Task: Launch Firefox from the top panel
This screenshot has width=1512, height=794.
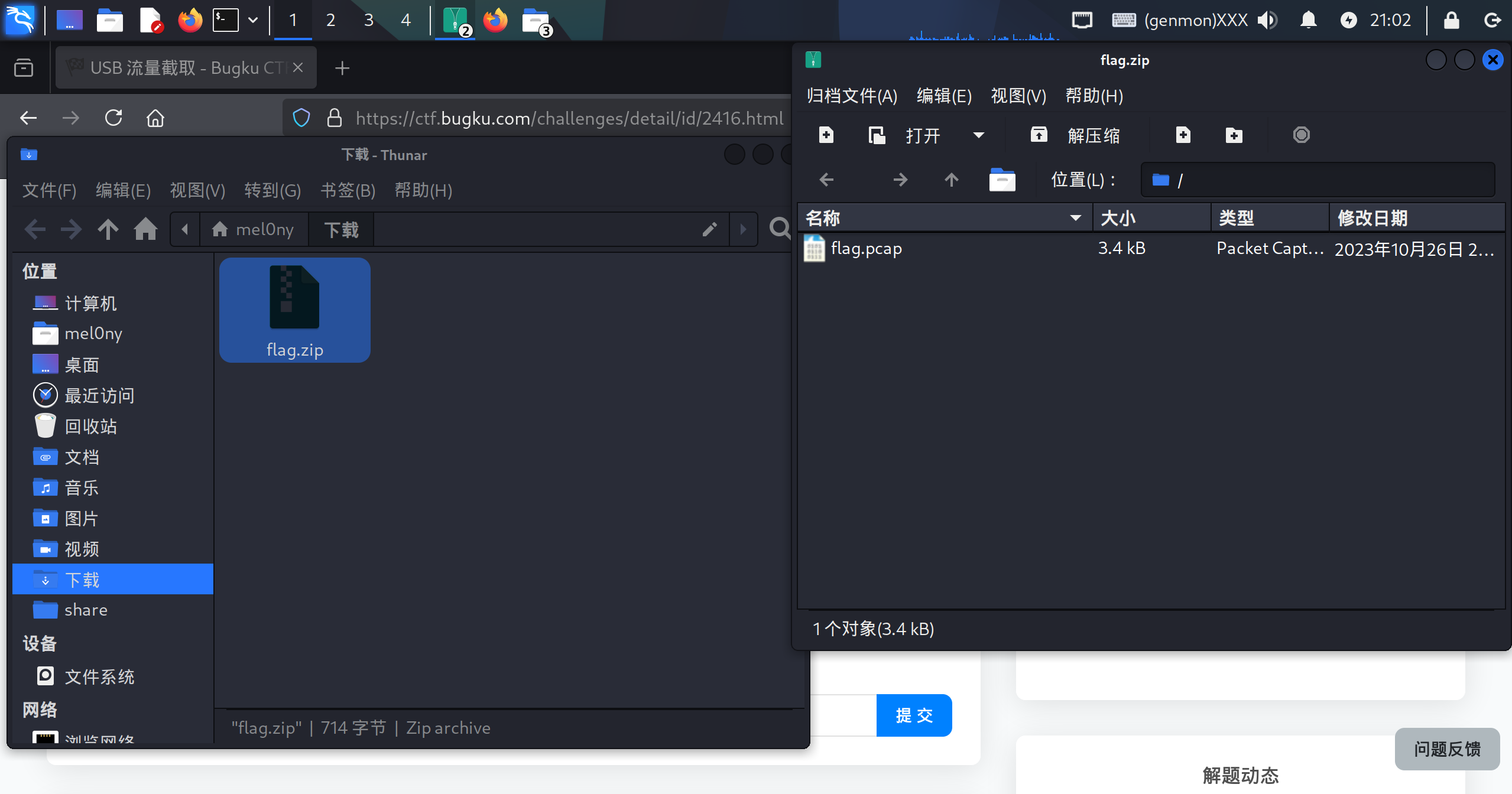Action: point(190,20)
